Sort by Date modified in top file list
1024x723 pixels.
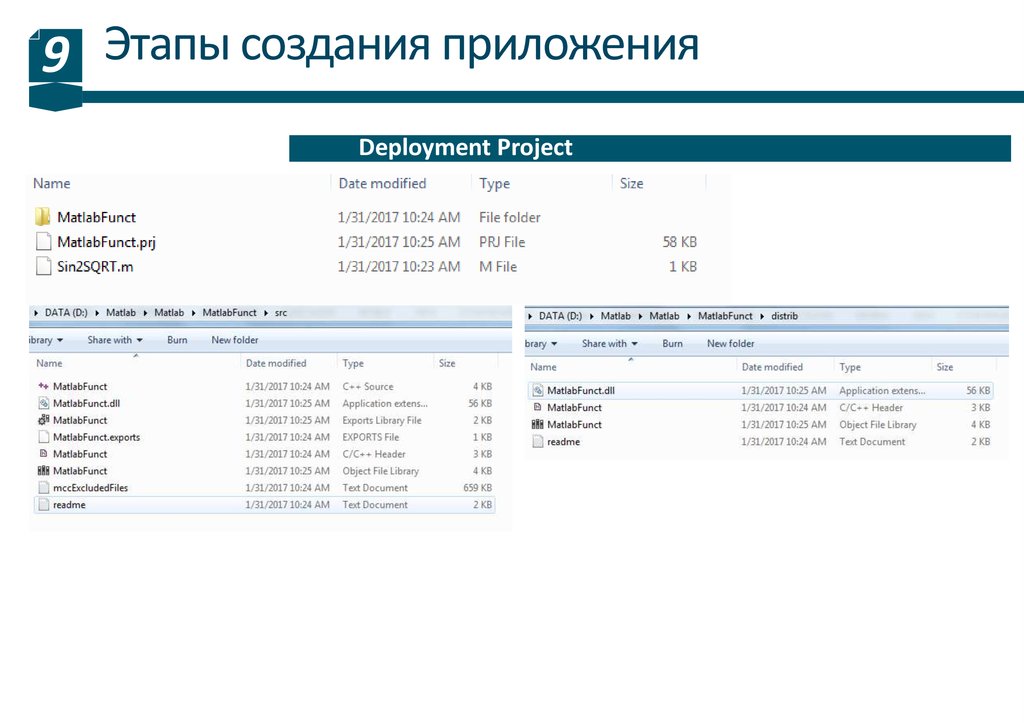tap(382, 184)
